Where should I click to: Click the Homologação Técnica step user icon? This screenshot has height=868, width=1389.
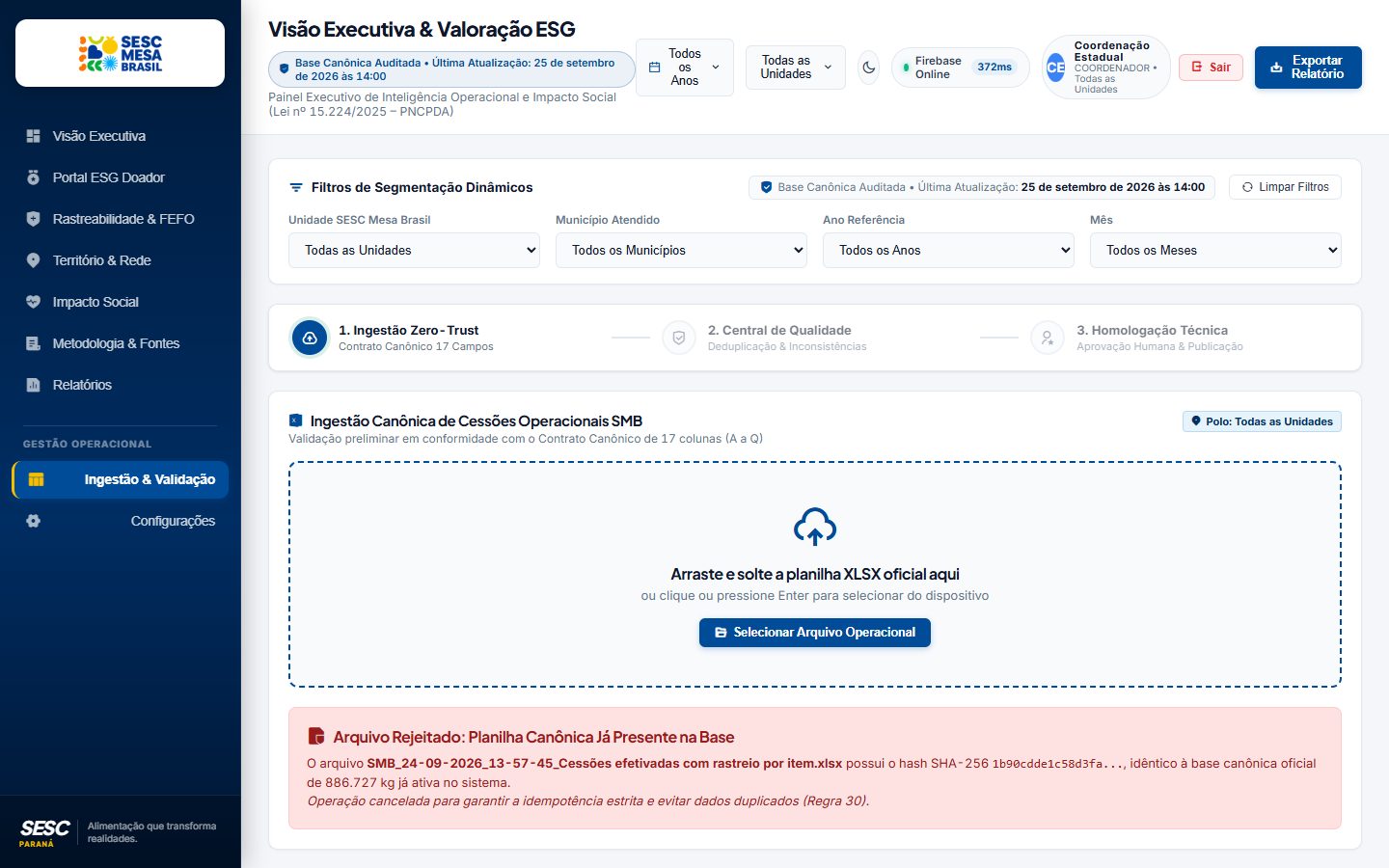point(1048,338)
